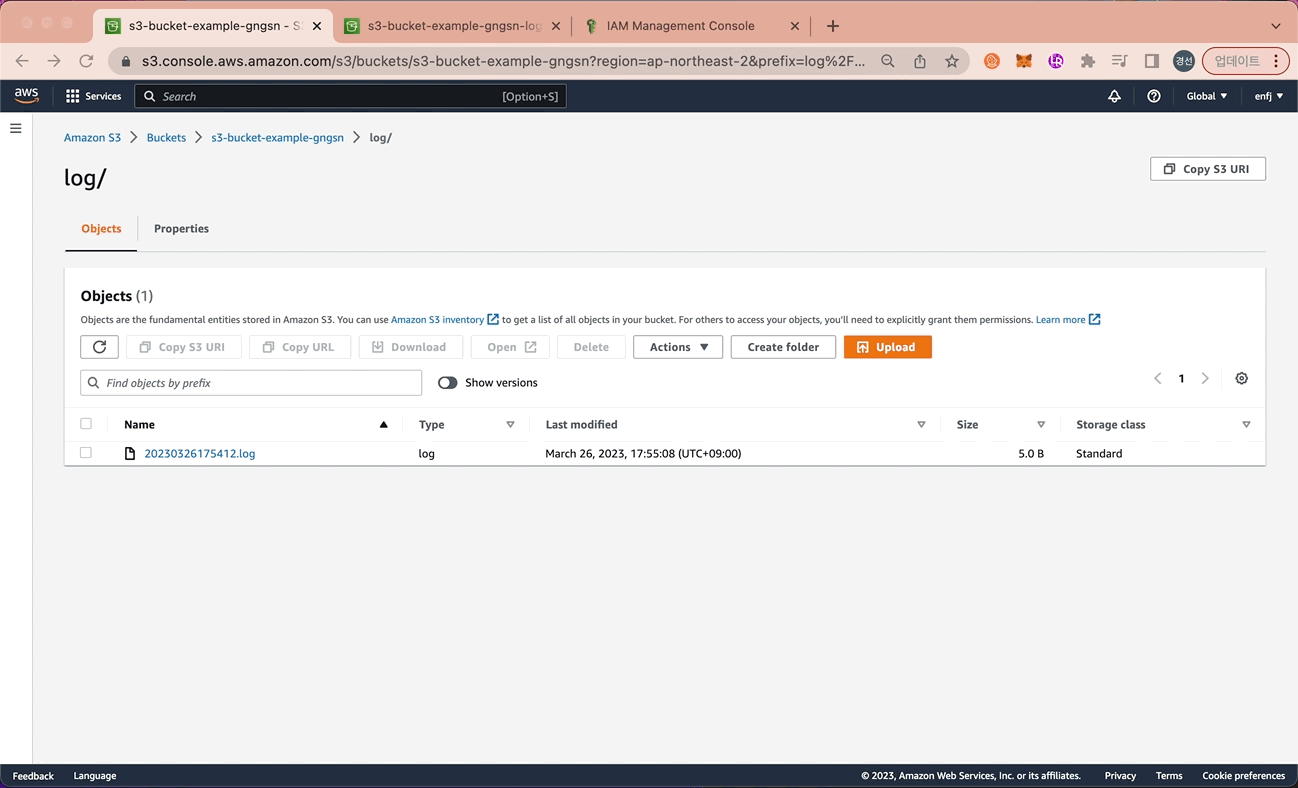1298x788 pixels.
Task: Bookmark this page with star icon
Action: [x=951, y=61]
